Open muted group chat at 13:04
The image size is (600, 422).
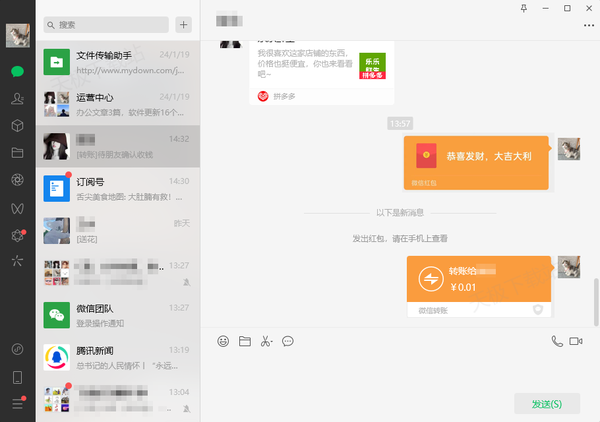pyautogui.click(x=118, y=400)
